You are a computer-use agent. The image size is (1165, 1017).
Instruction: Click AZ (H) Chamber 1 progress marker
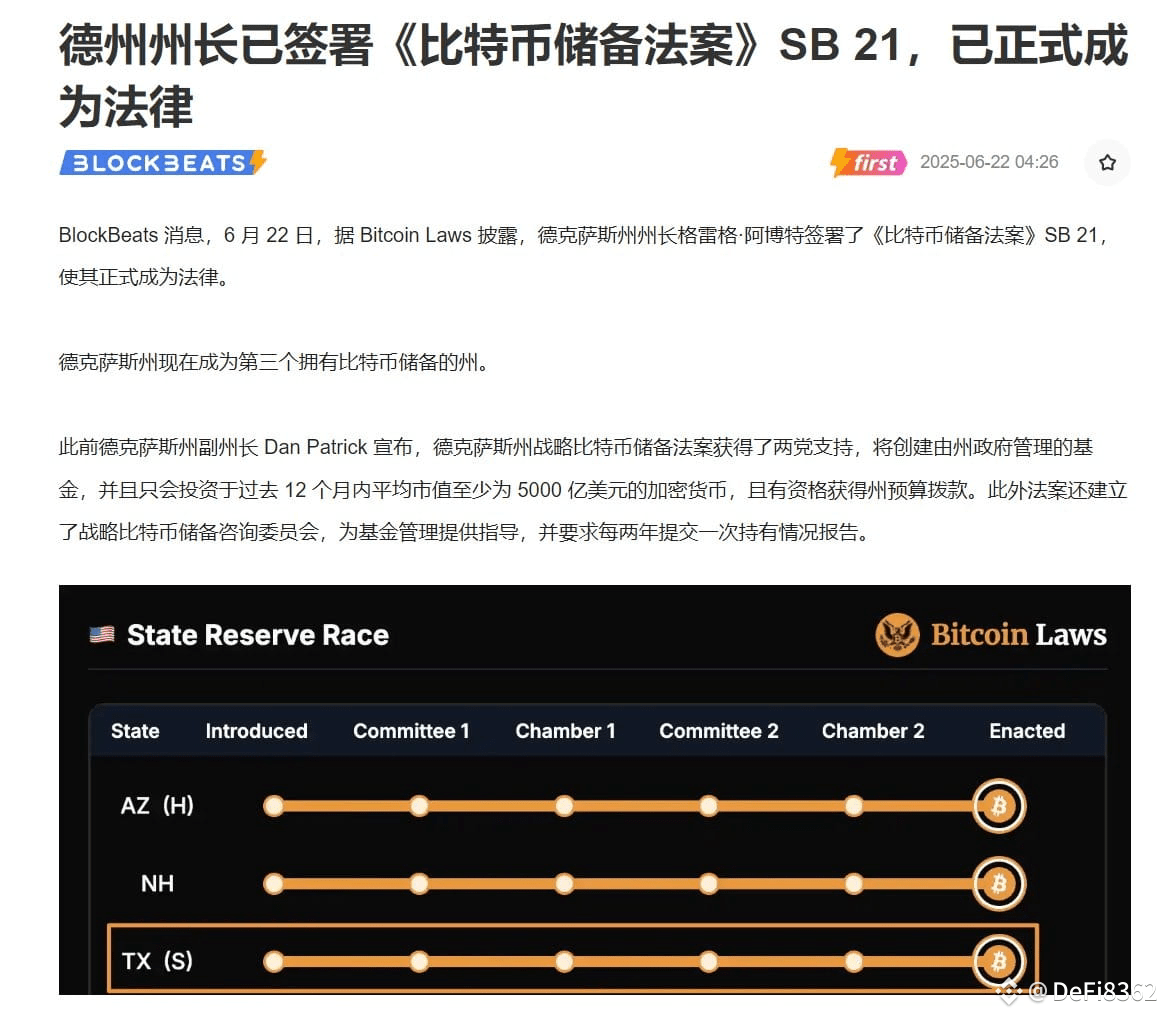(564, 805)
